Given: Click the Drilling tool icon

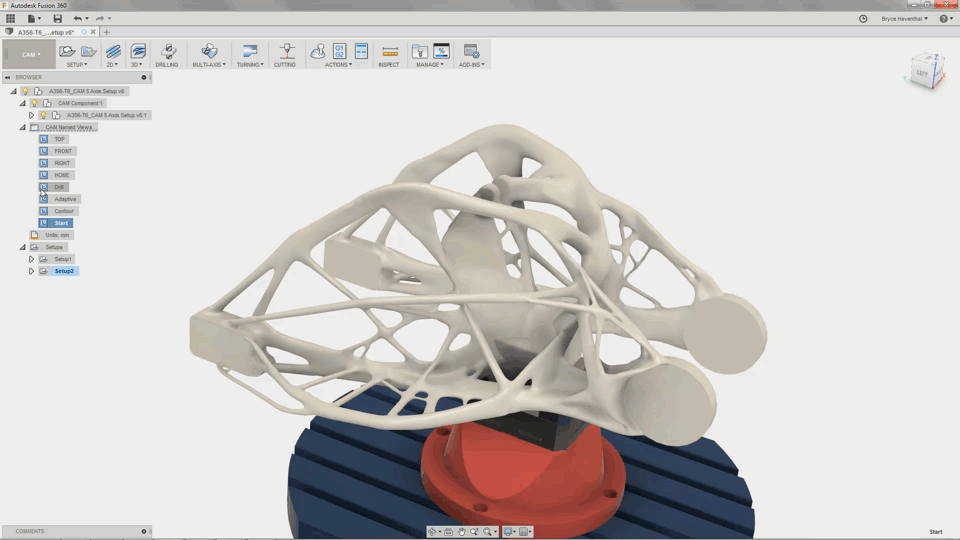Looking at the screenshot, I should pyautogui.click(x=168, y=51).
